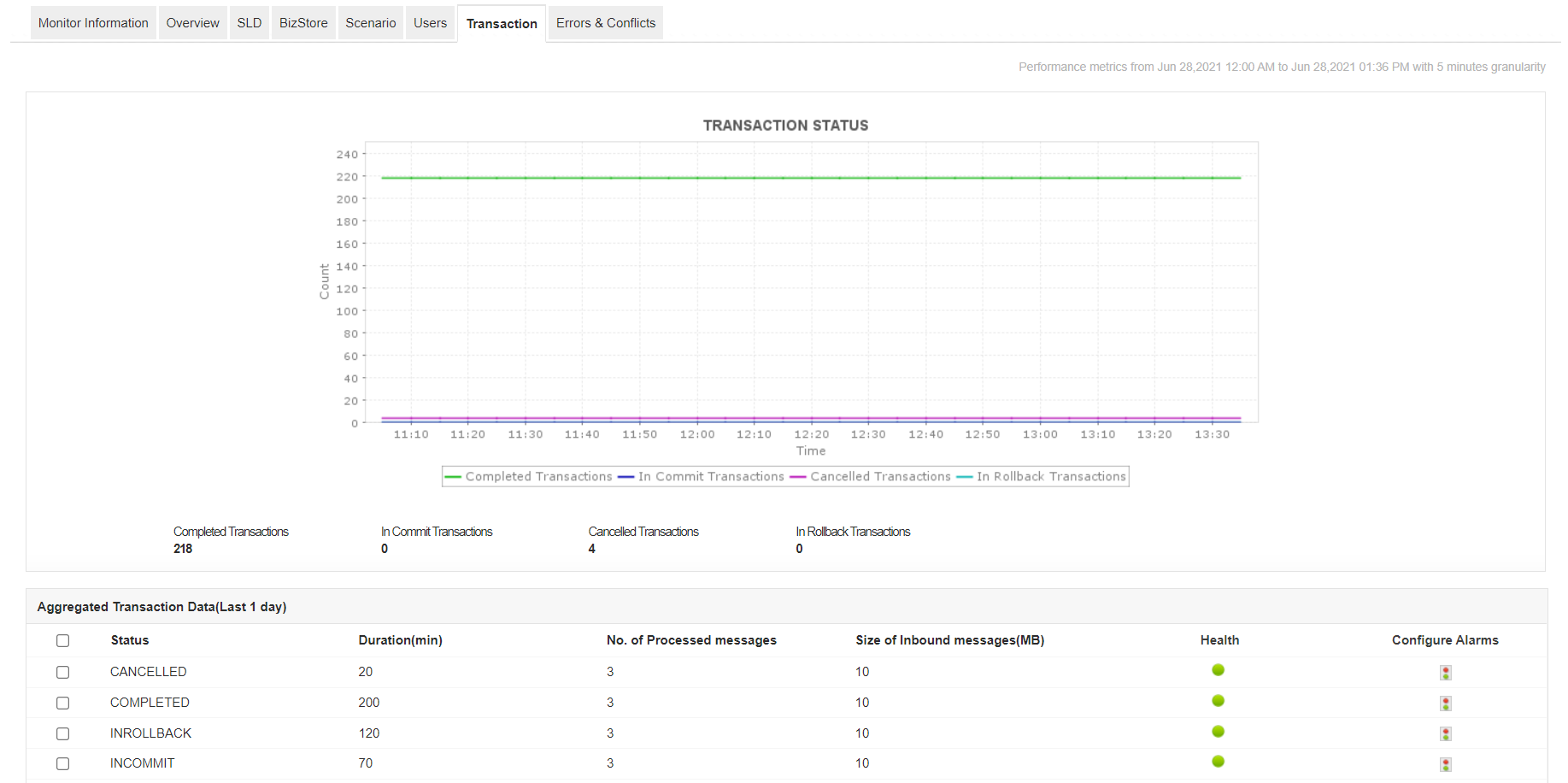
Task: Click health indicator of COMPLETED row
Action: 1218,701
